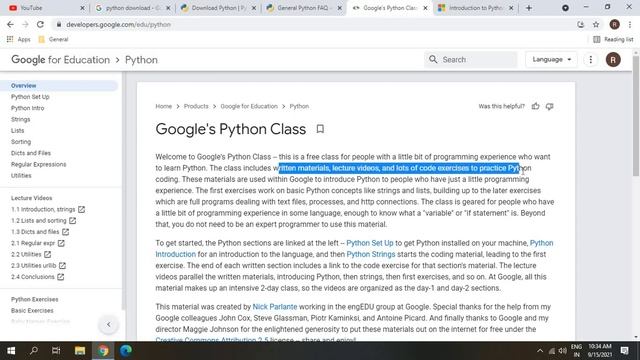
Task: Open the Language dropdown
Action: [x=551, y=60]
